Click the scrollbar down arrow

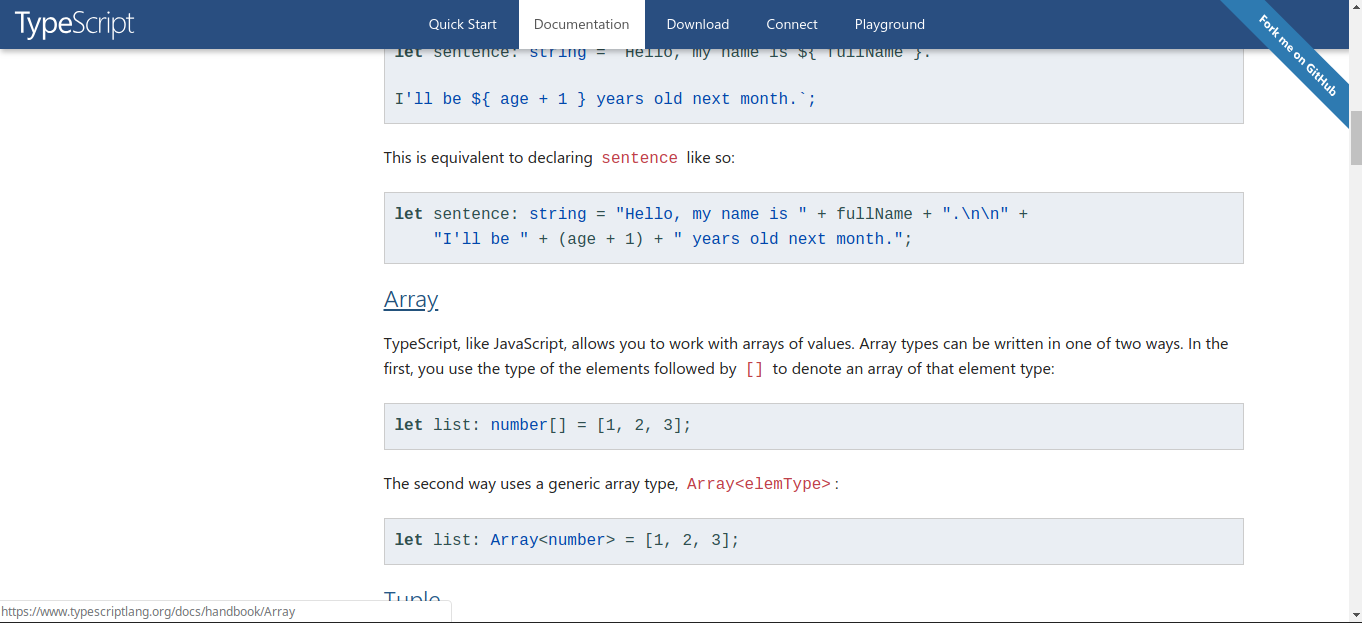pos(1356,615)
